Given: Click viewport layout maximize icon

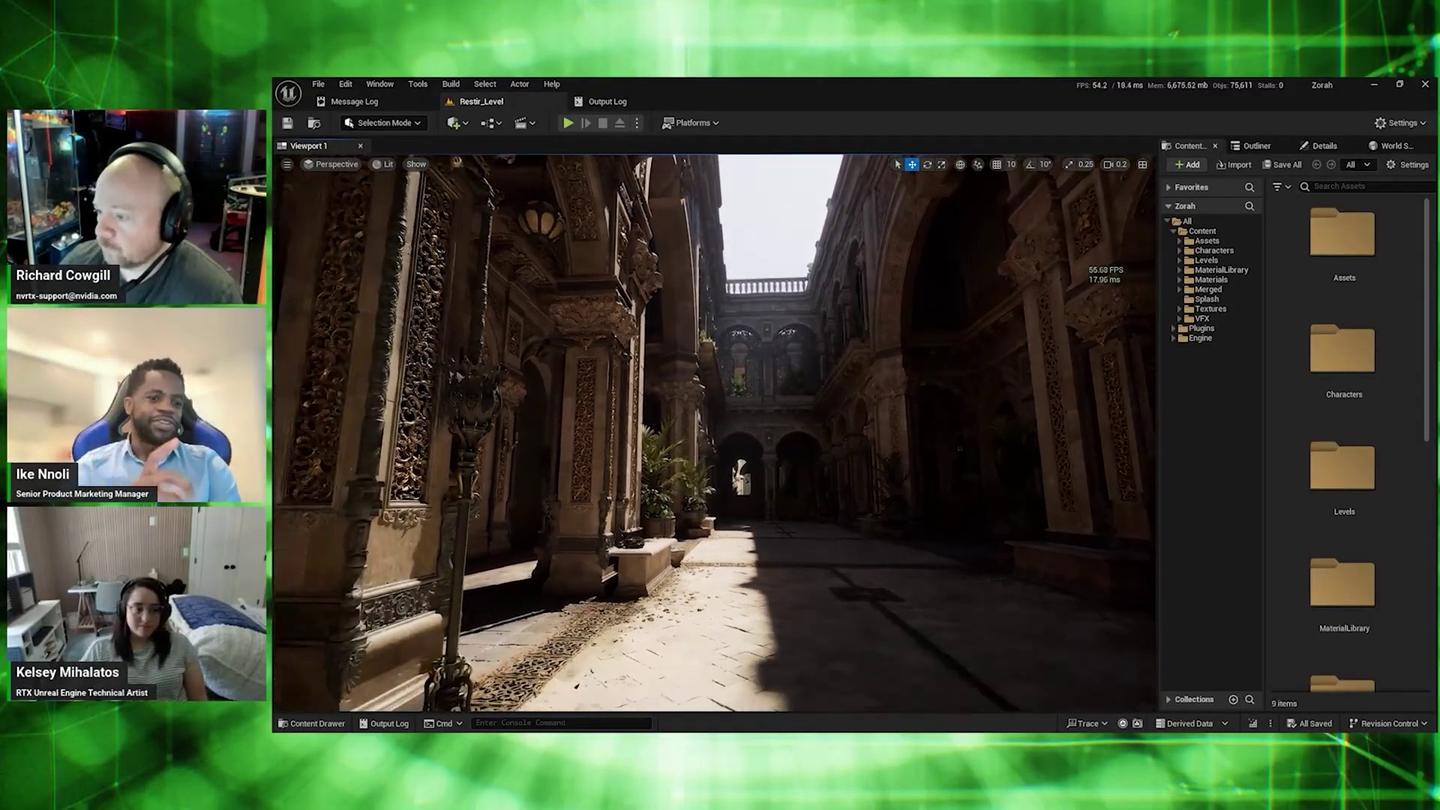Looking at the screenshot, I should click(x=1142, y=164).
